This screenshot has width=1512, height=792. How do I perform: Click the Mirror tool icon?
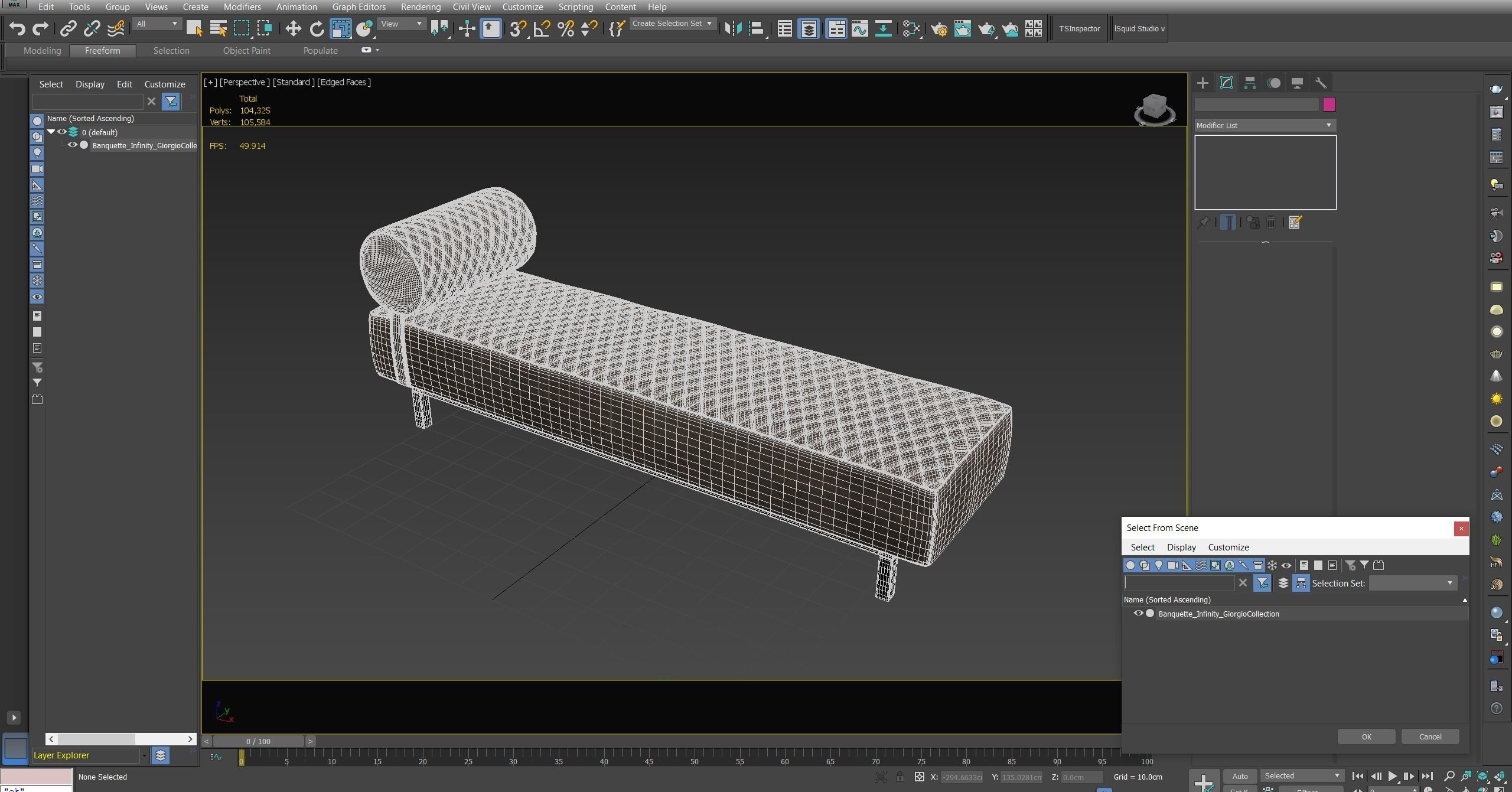tap(733, 28)
